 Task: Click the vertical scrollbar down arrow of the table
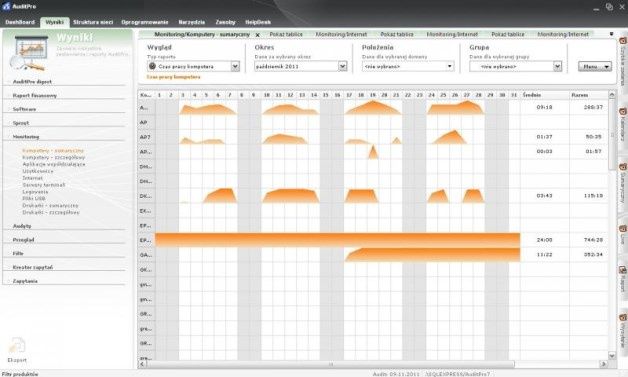pyautogui.click(x=612, y=356)
